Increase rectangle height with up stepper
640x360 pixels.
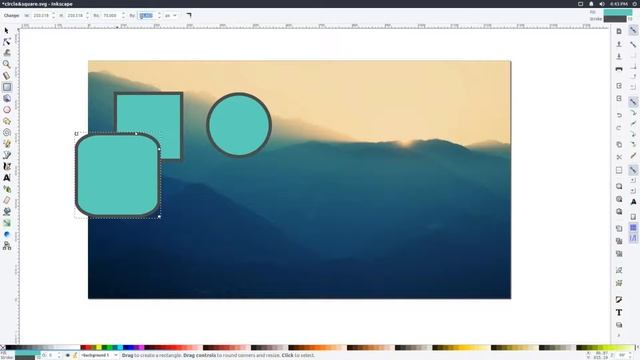point(87,14)
